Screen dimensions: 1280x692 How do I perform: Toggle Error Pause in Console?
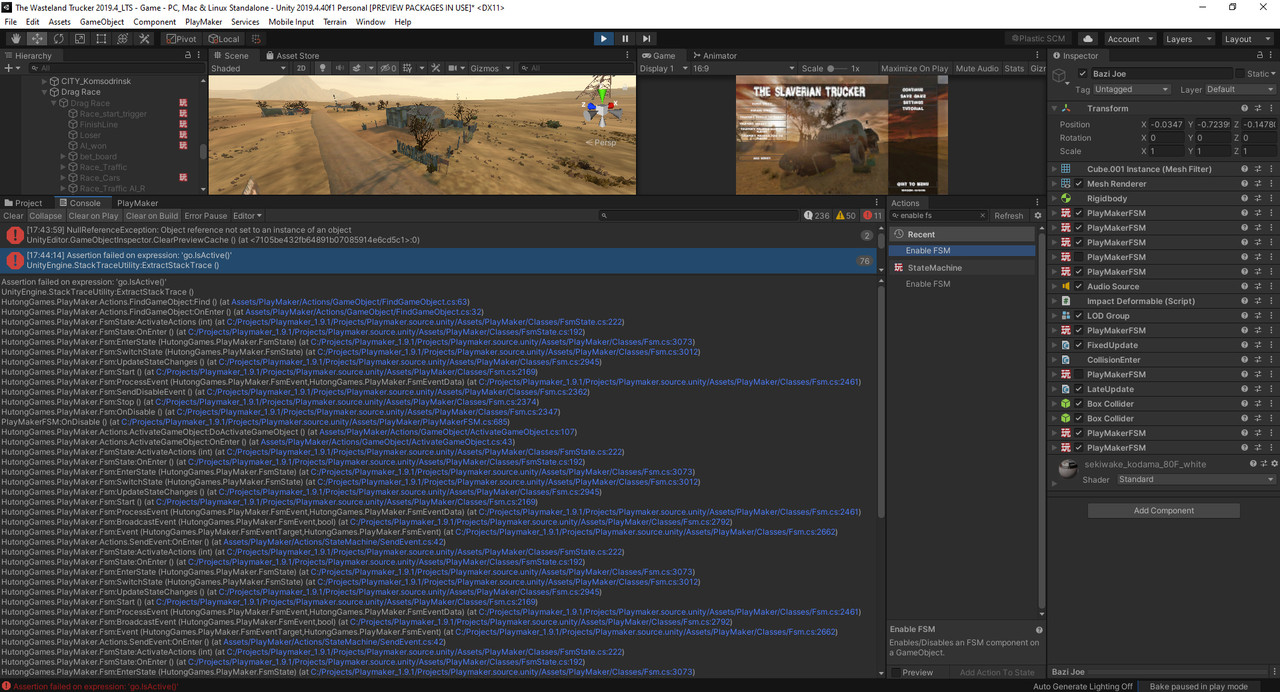click(206, 216)
